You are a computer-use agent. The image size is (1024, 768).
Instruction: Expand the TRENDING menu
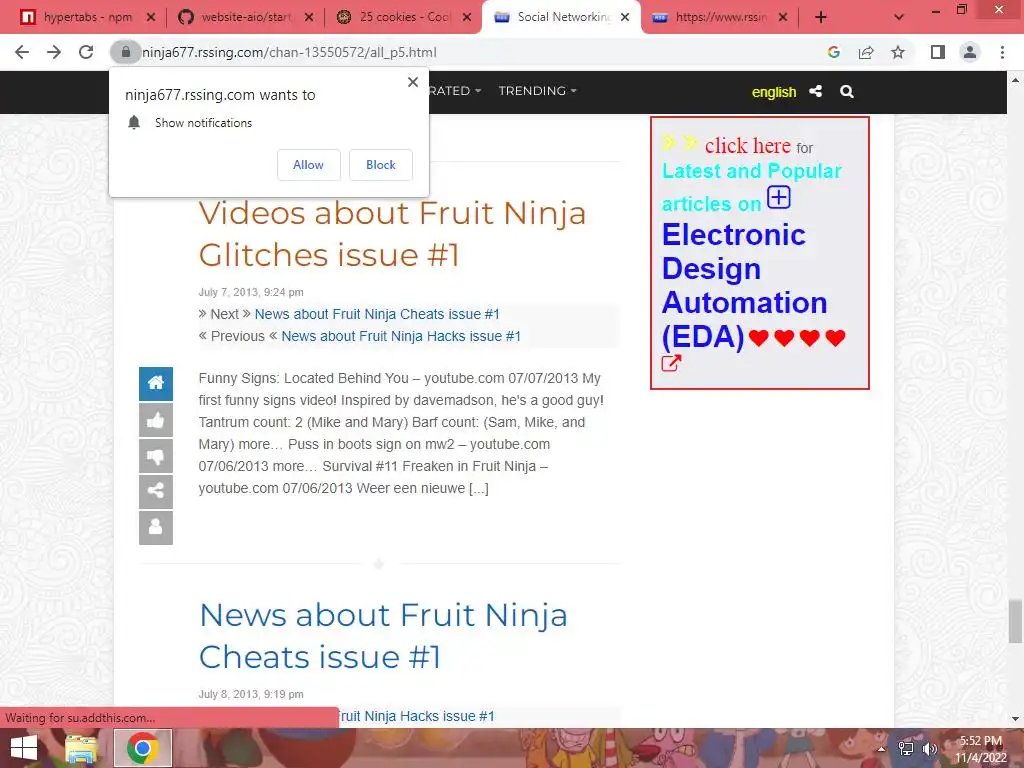(537, 91)
